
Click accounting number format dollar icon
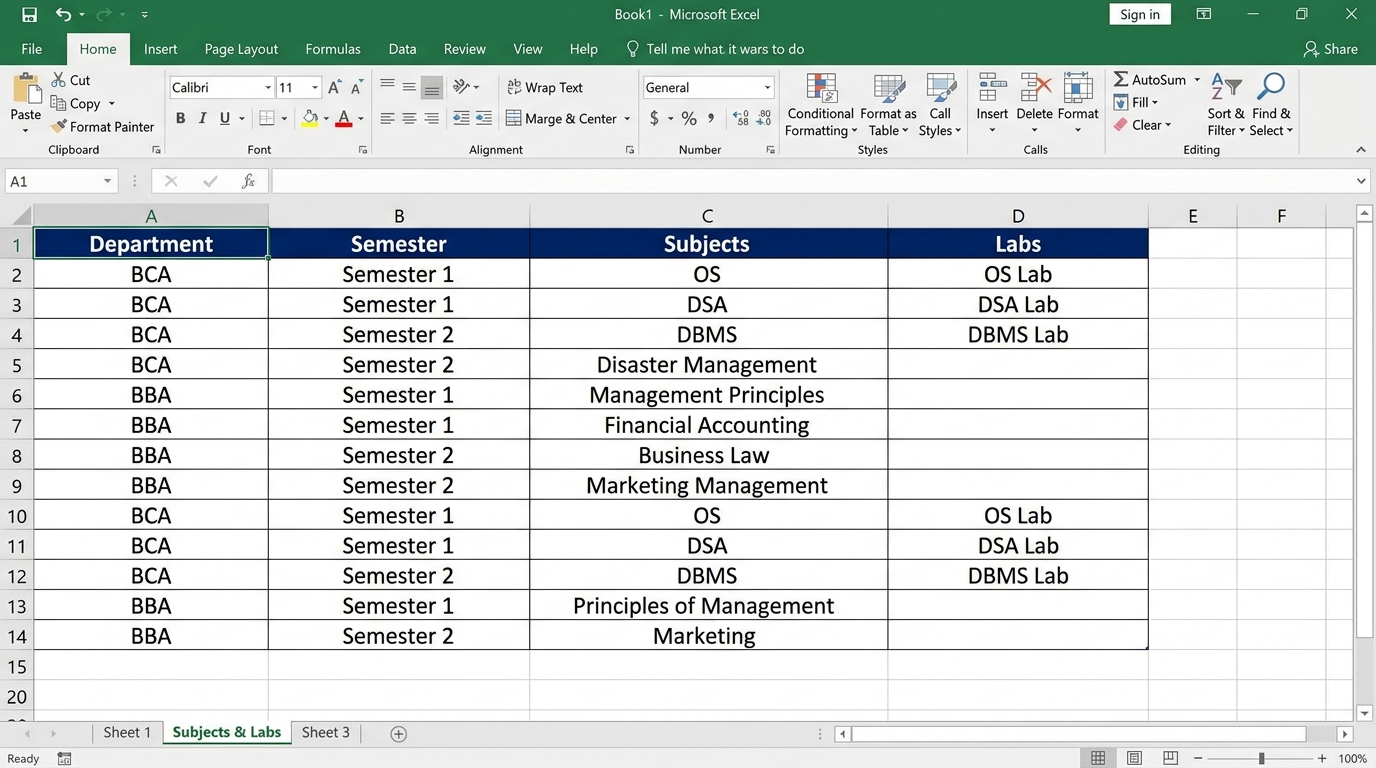pyautogui.click(x=655, y=119)
